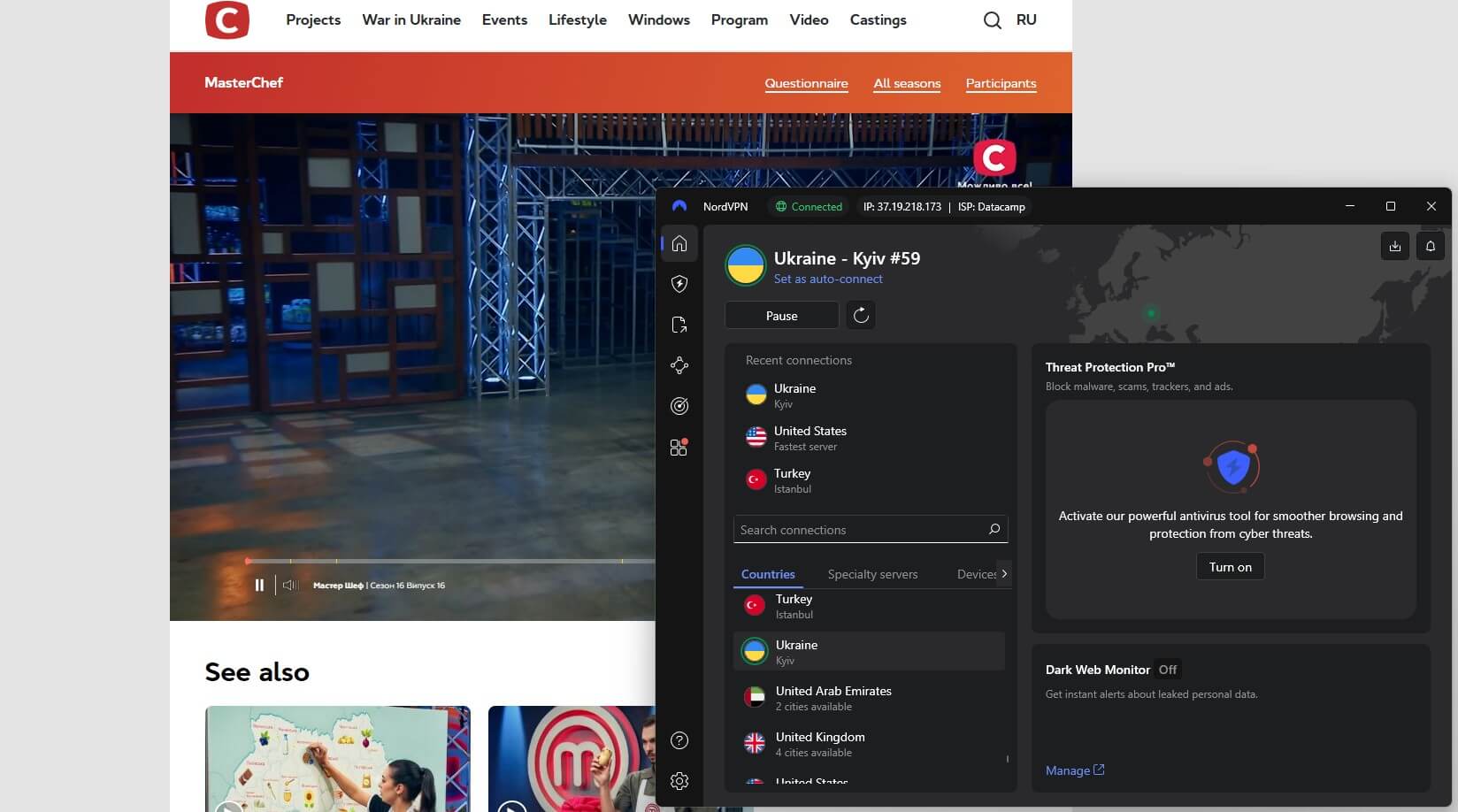This screenshot has width=1458, height=812.
Task: Open the Threat Protection sidebar icon
Action: (x=679, y=283)
